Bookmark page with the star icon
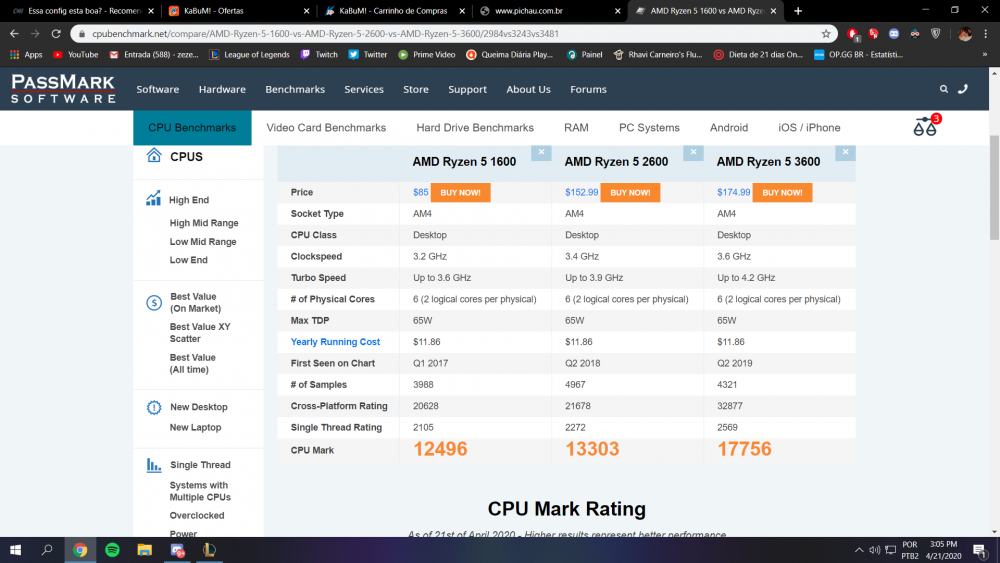1000x563 pixels. pos(826,33)
